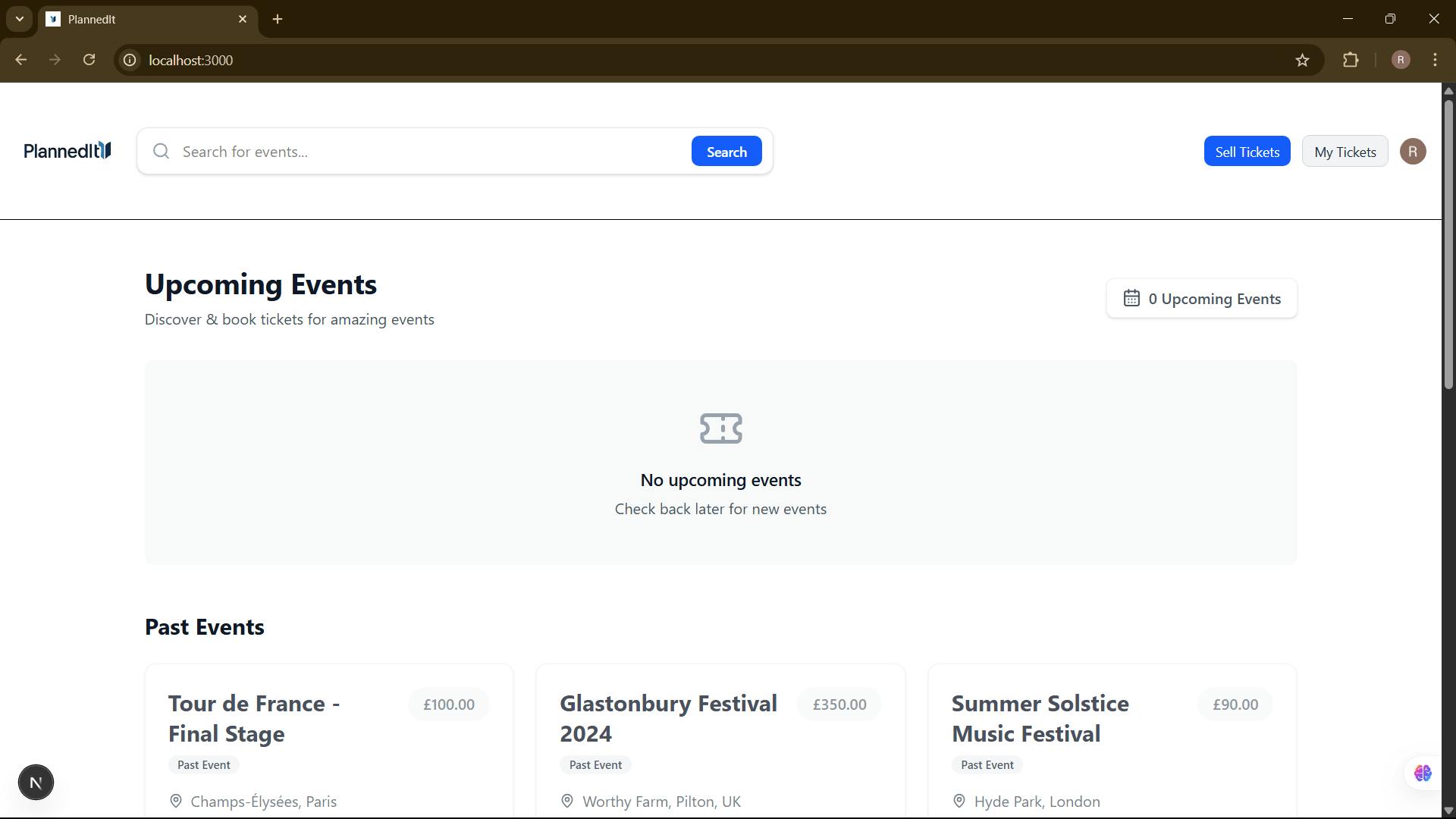Open the Chrome profile avatar menu
Image resolution: width=1456 pixels, height=819 pixels.
coord(1400,60)
